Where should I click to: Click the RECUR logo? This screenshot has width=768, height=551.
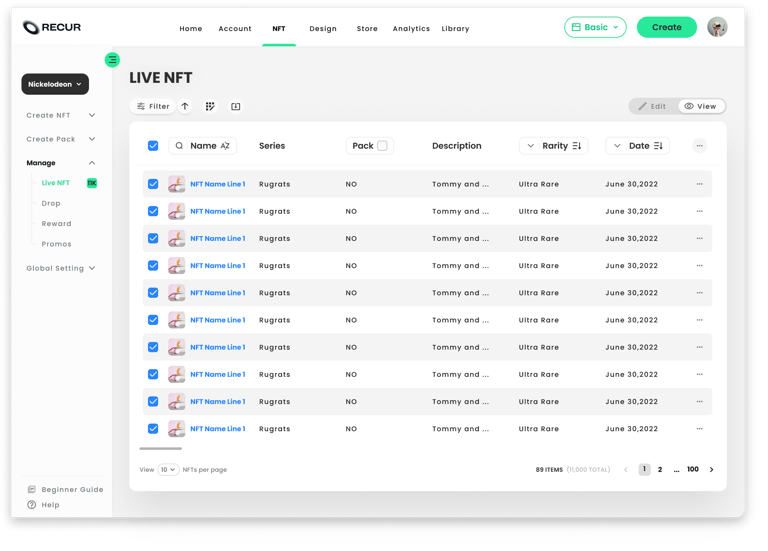[x=52, y=27]
